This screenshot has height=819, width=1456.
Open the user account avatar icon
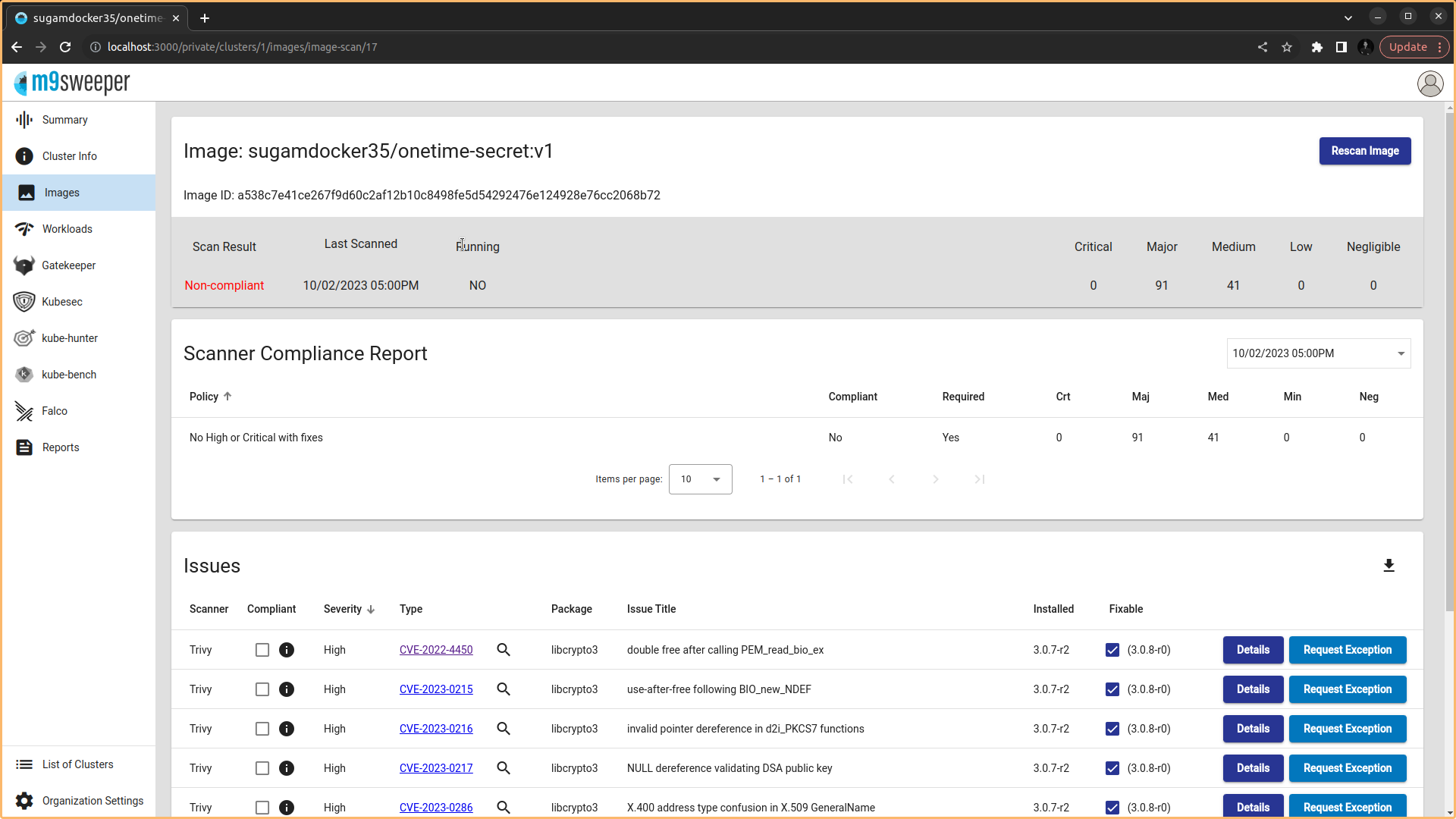(1429, 83)
